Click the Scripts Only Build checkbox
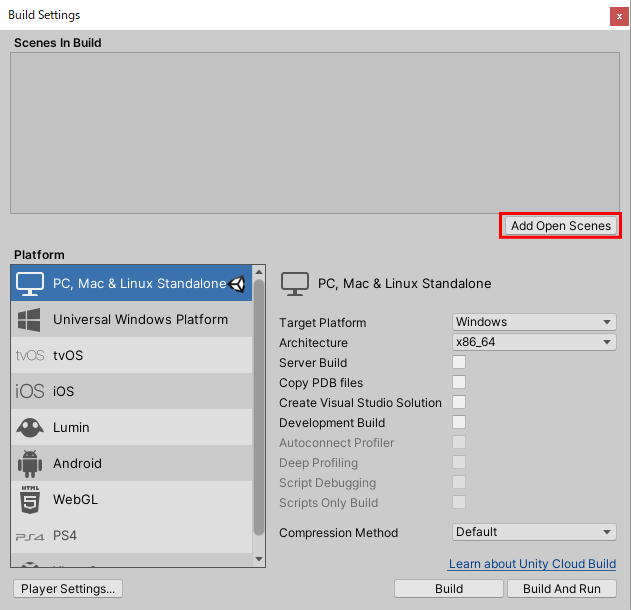This screenshot has height=610, width=631. [x=459, y=502]
